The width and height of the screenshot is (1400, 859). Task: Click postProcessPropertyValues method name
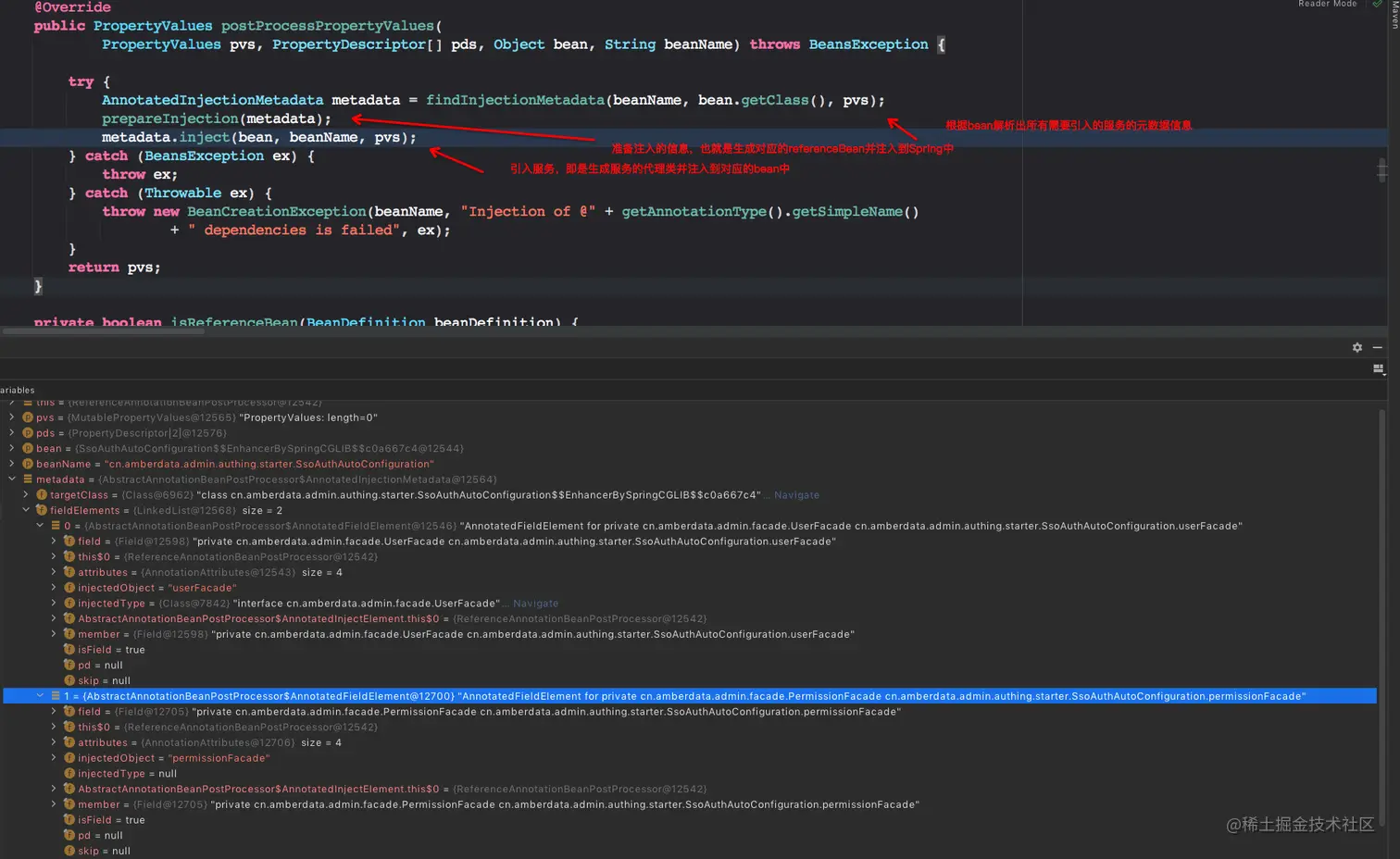pyautogui.click(x=328, y=26)
